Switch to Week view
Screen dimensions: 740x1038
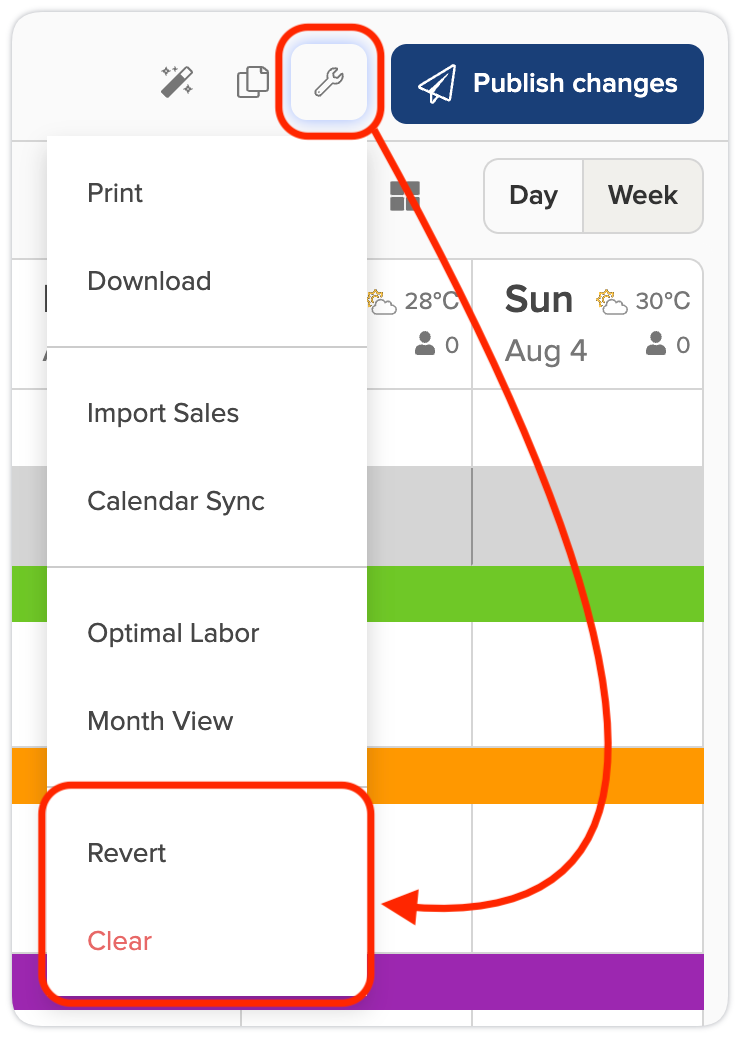tap(642, 195)
